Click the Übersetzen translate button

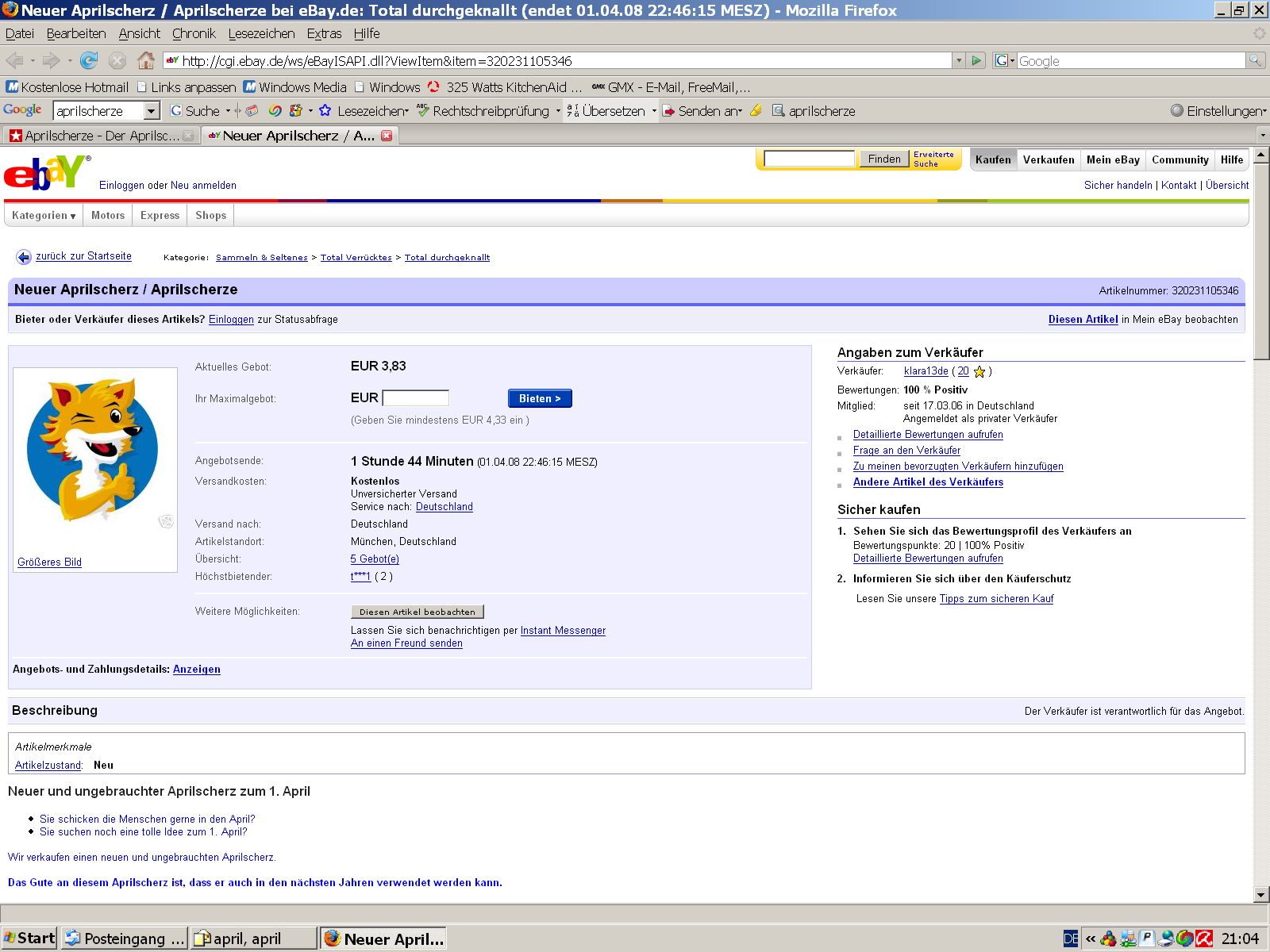click(606, 110)
